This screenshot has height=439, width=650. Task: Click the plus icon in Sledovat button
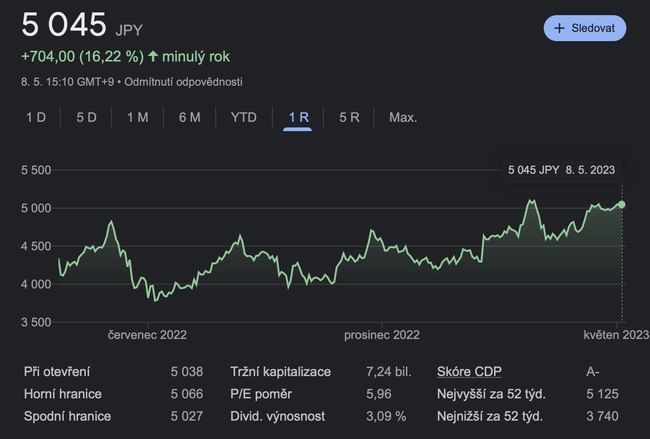pos(560,28)
